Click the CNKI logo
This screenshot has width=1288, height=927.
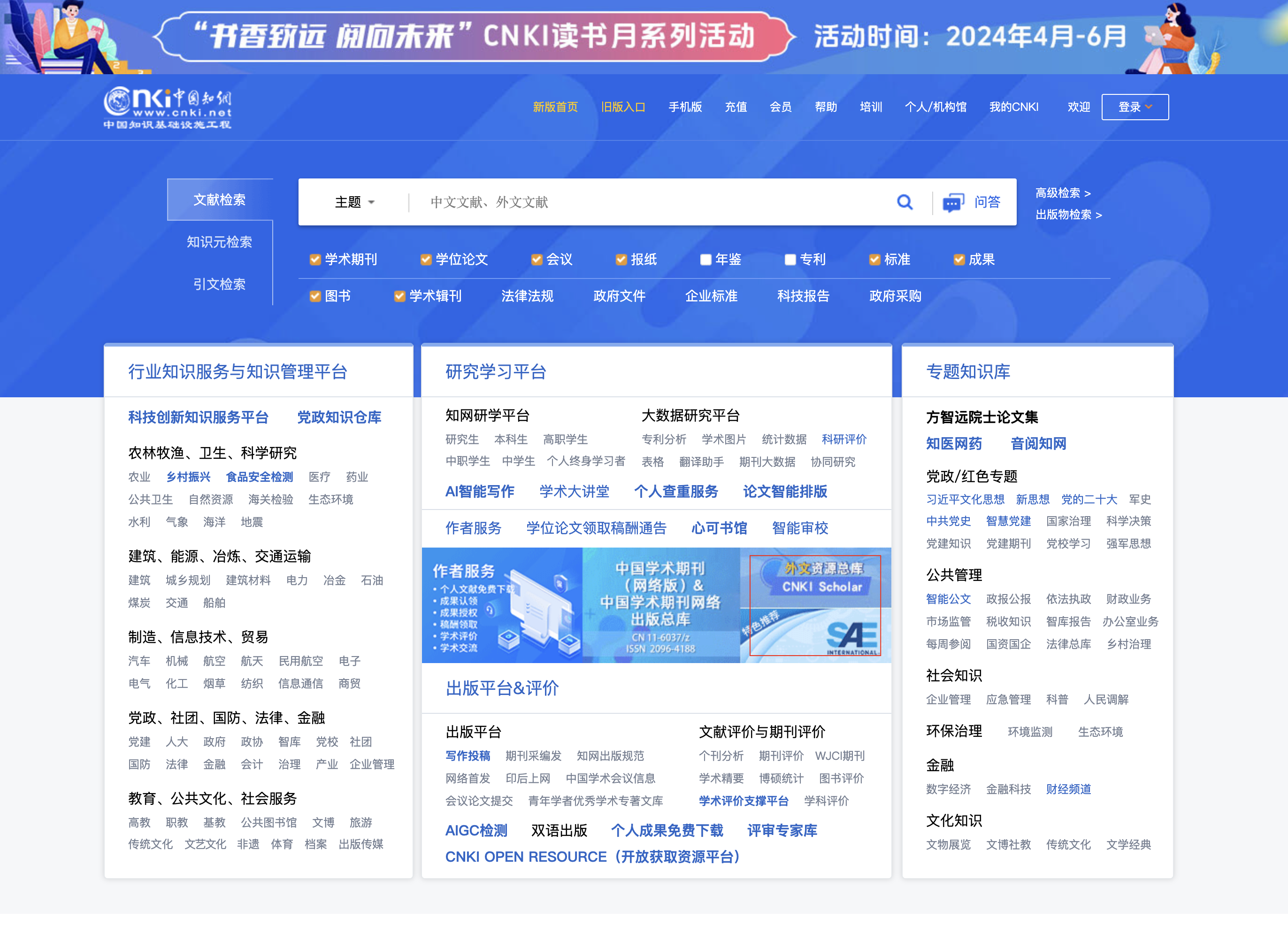168,108
